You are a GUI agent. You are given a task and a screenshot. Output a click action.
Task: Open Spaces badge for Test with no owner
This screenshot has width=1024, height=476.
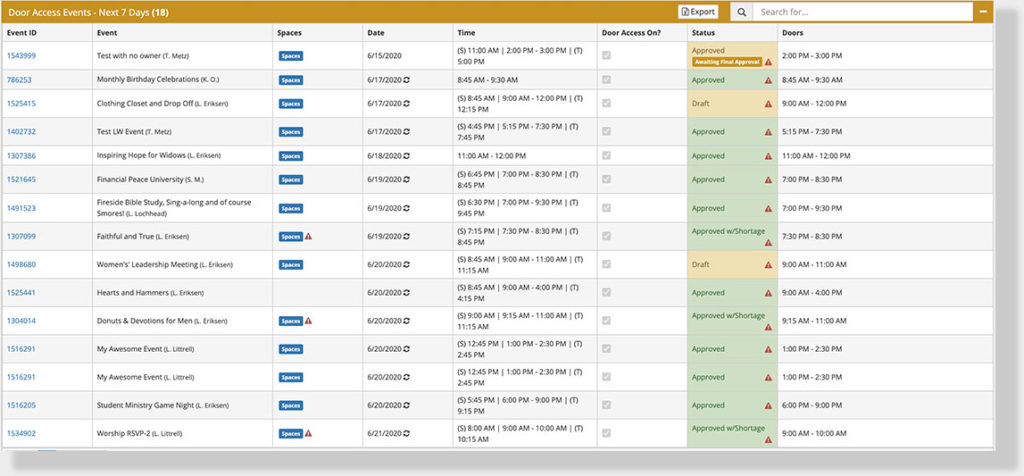tap(291, 56)
